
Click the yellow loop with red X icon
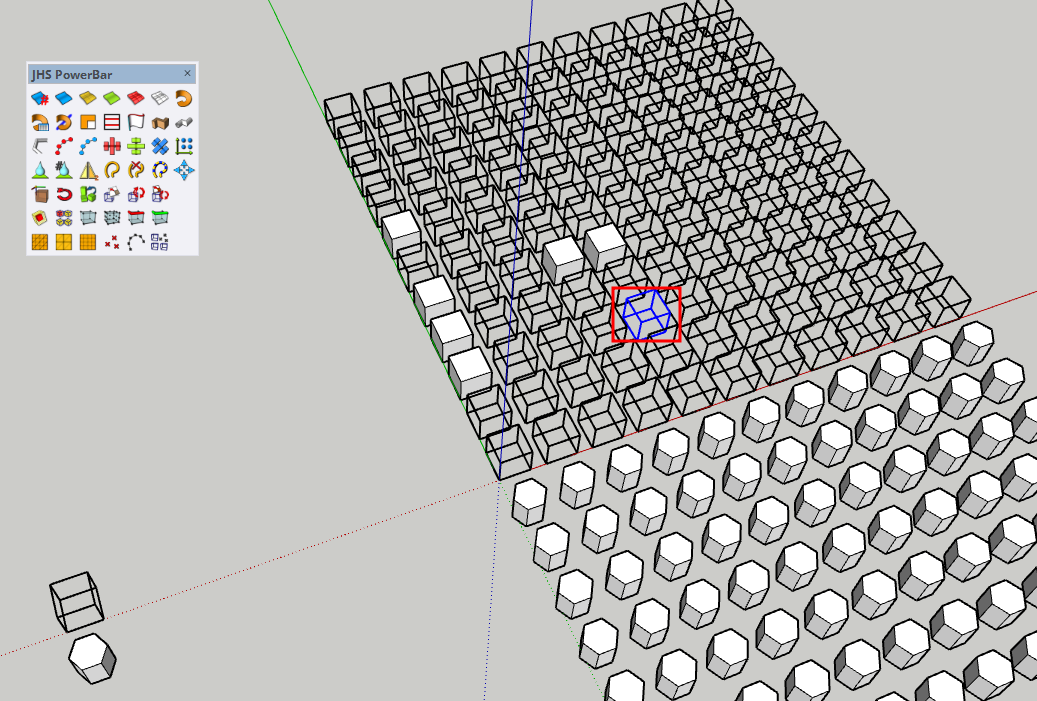(x=136, y=170)
